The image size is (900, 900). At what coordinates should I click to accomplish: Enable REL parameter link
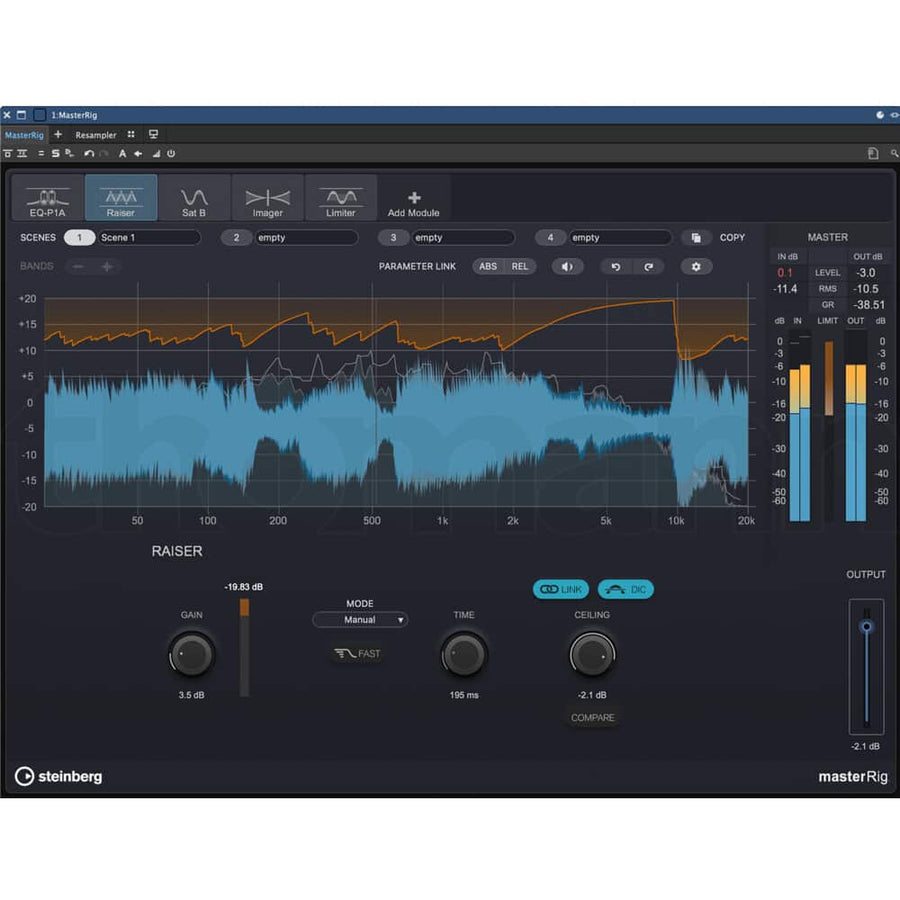pos(519,266)
